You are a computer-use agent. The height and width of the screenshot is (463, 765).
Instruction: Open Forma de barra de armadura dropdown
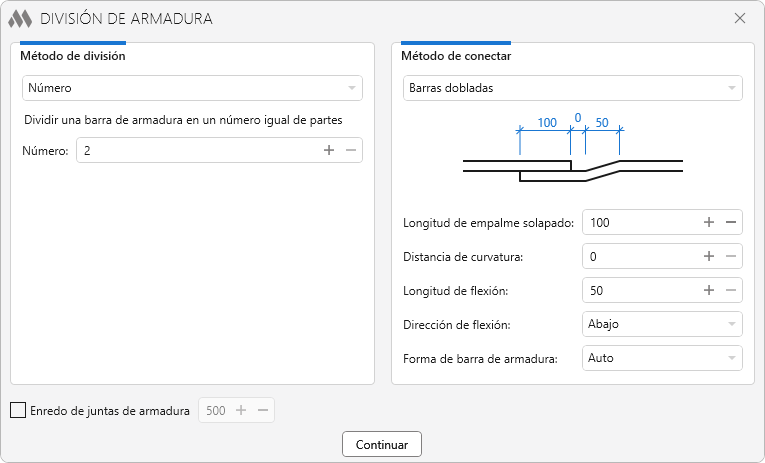click(x=662, y=357)
